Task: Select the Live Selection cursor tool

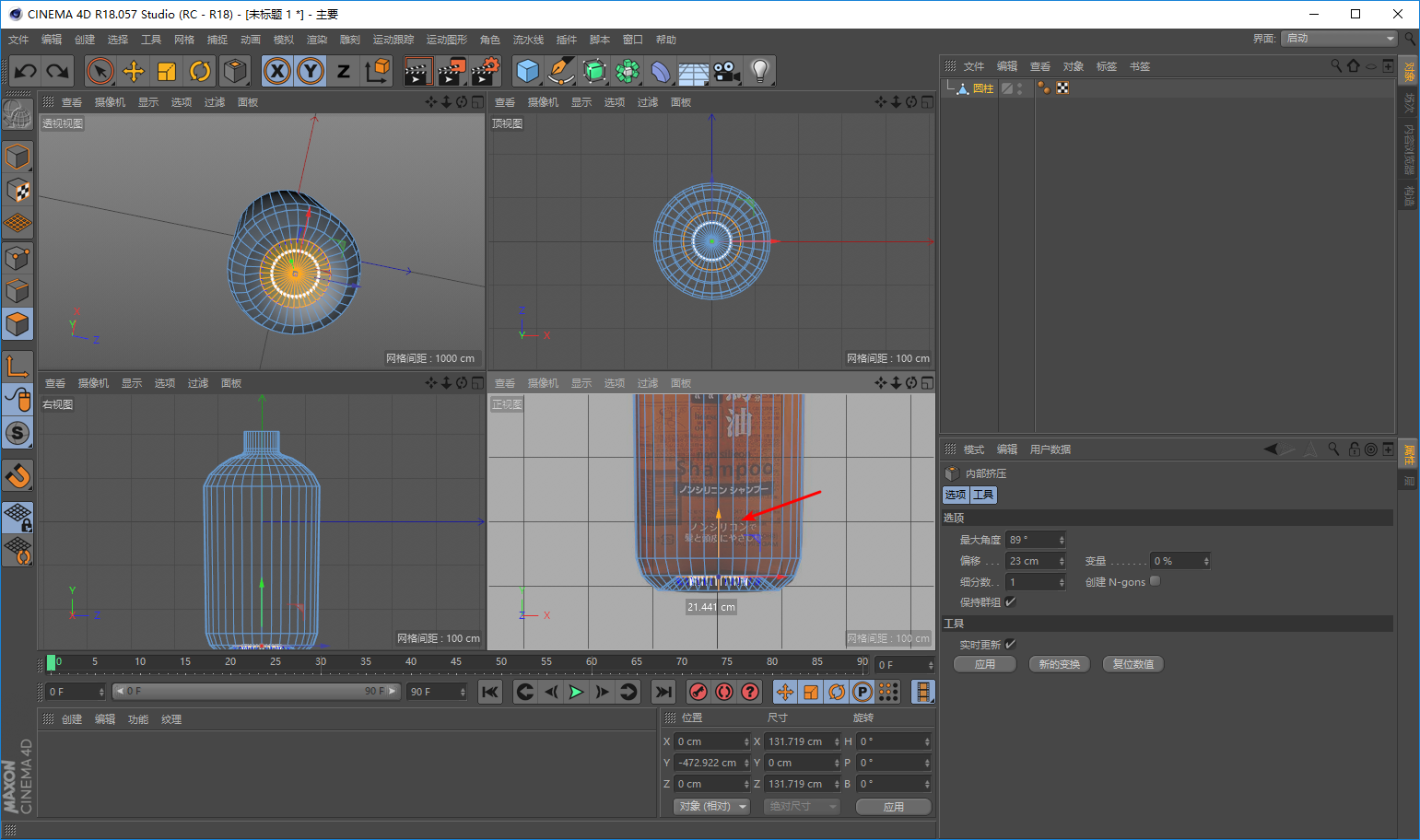Action: click(100, 71)
